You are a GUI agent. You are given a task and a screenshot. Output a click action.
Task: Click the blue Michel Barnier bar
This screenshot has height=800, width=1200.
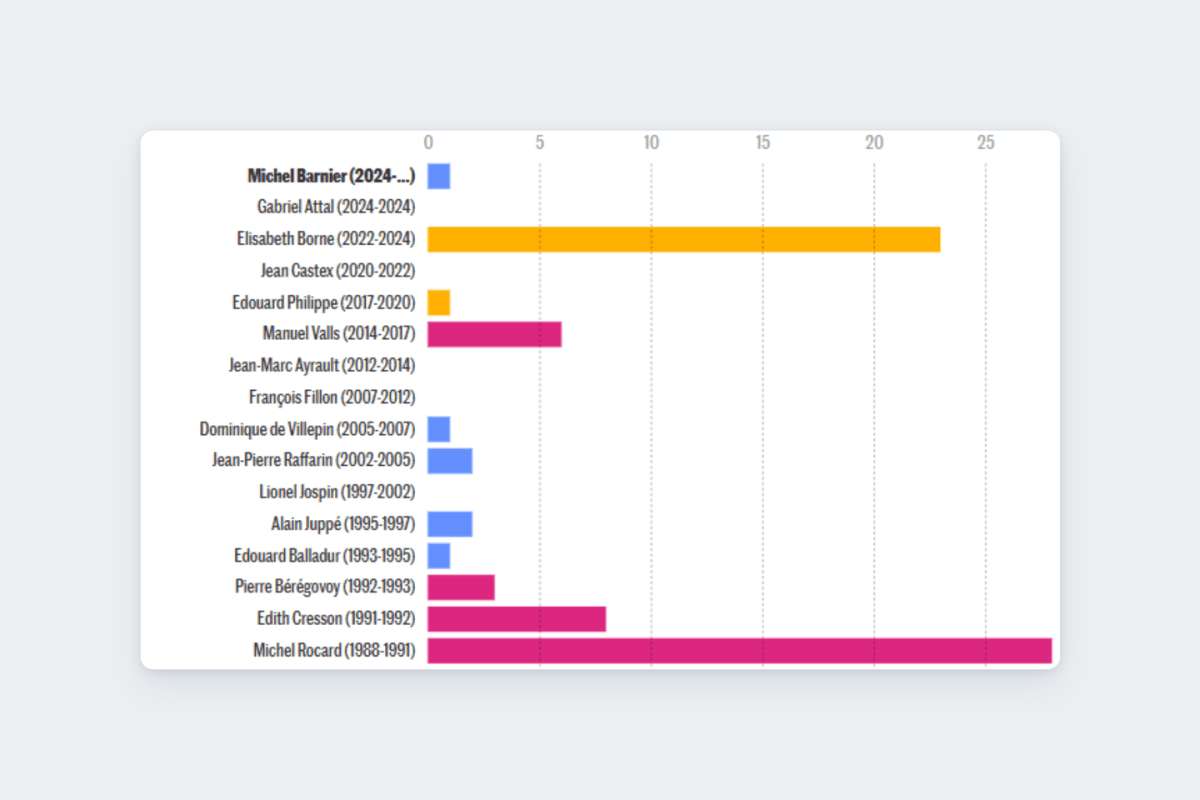(439, 176)
